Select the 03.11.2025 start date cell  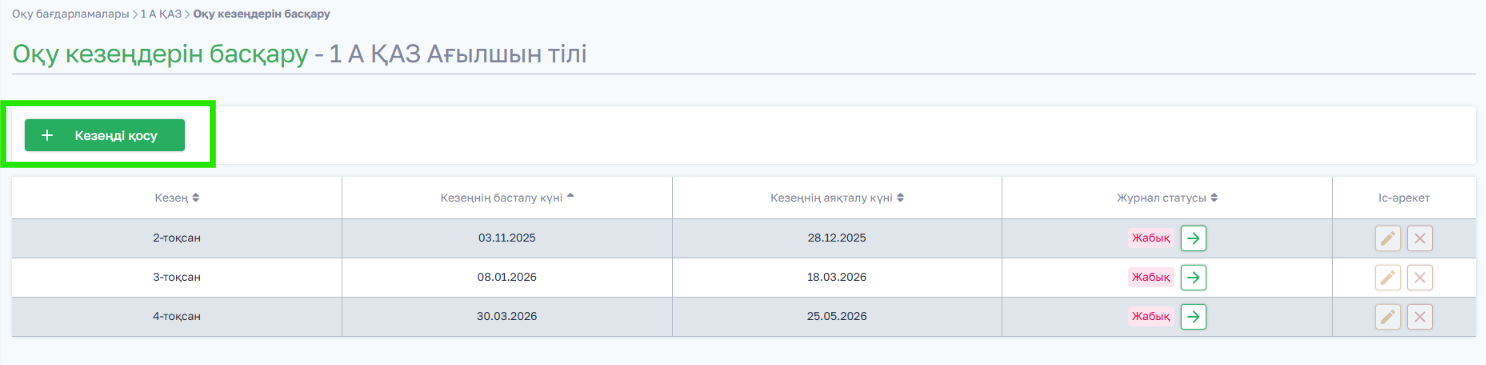click(507, 238)
